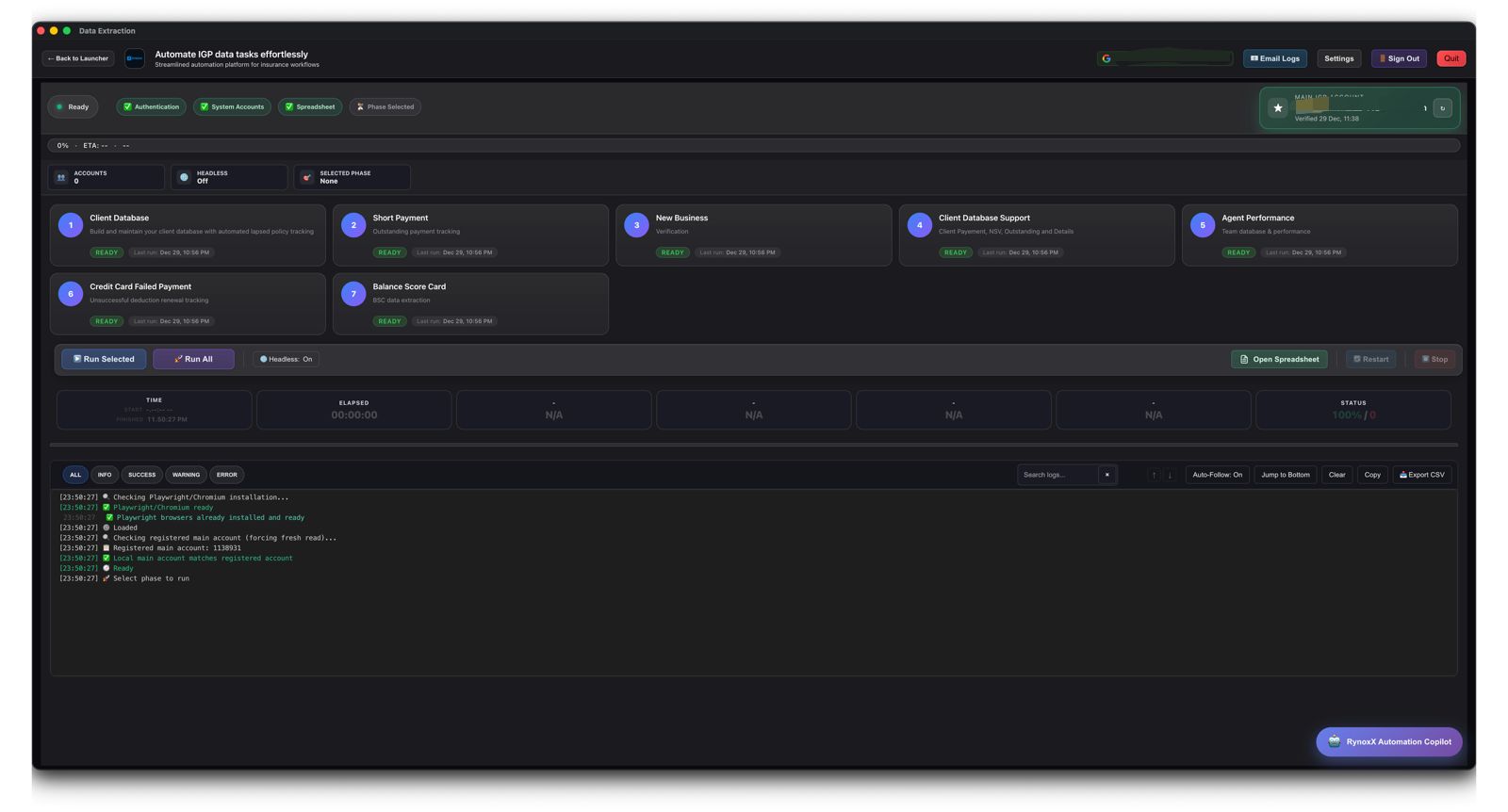Open RynoxX Automation Copilot

tap(1389, 741)
